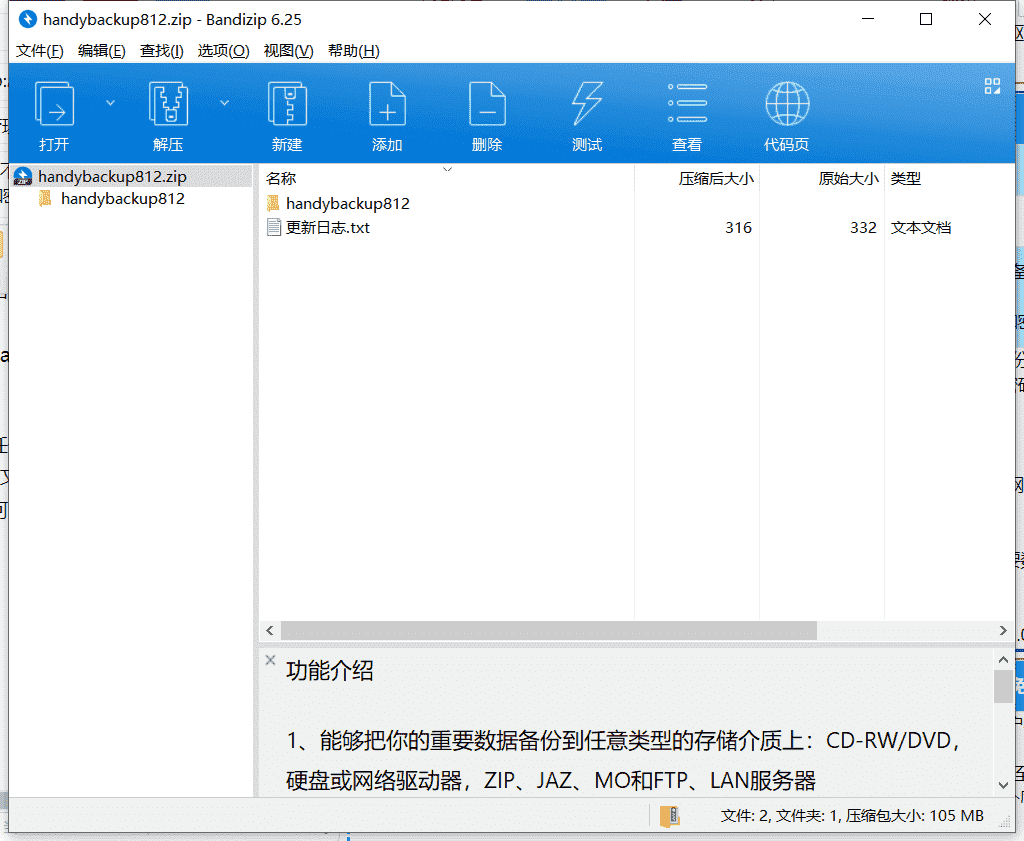
Task: Click comment pane scroll up arrow
Action: click(1003, 660)
